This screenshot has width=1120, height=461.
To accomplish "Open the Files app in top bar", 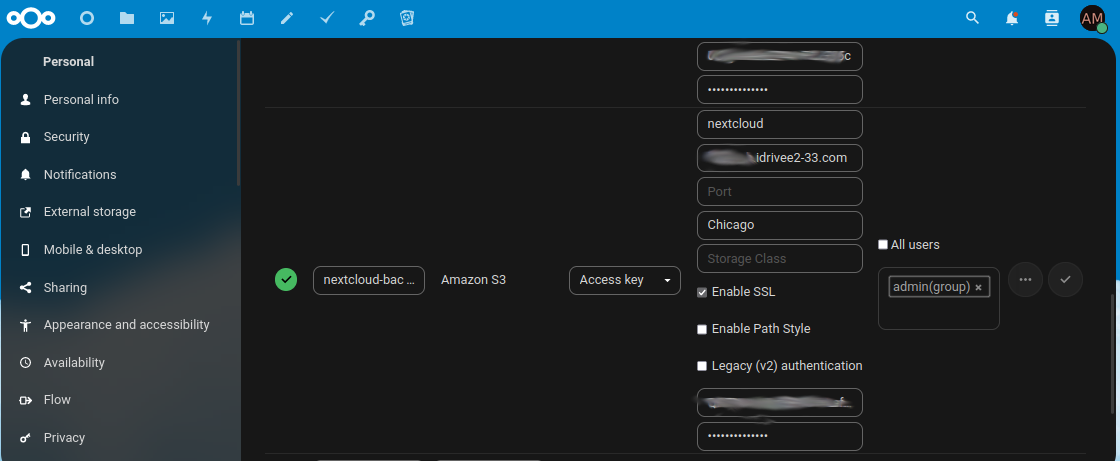I will pos(126,18).
